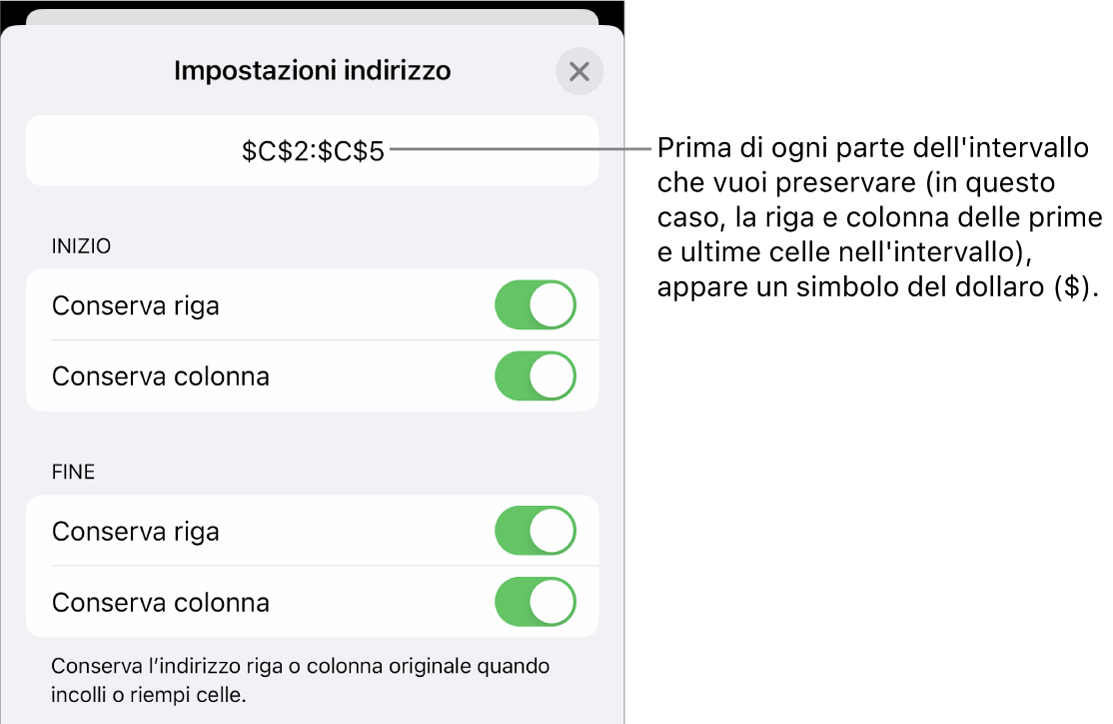Image resolution: width=1113 pixels, height=724 pixels.
Task: Turn off Conserva riga under FINE
Action: pyautogui.click(x=536, y=531)
